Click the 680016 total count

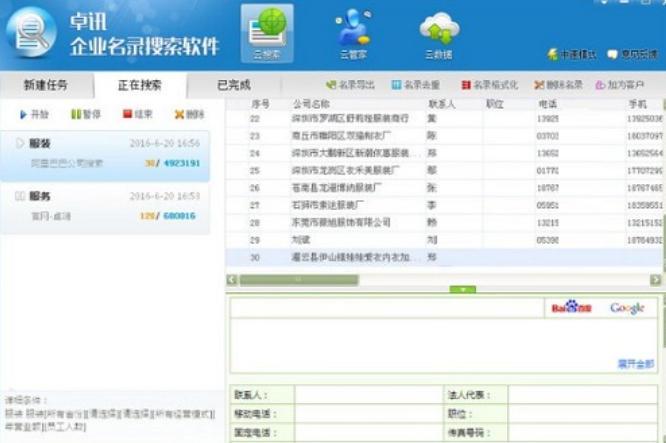pyautogui.click(x=179, y=216)
